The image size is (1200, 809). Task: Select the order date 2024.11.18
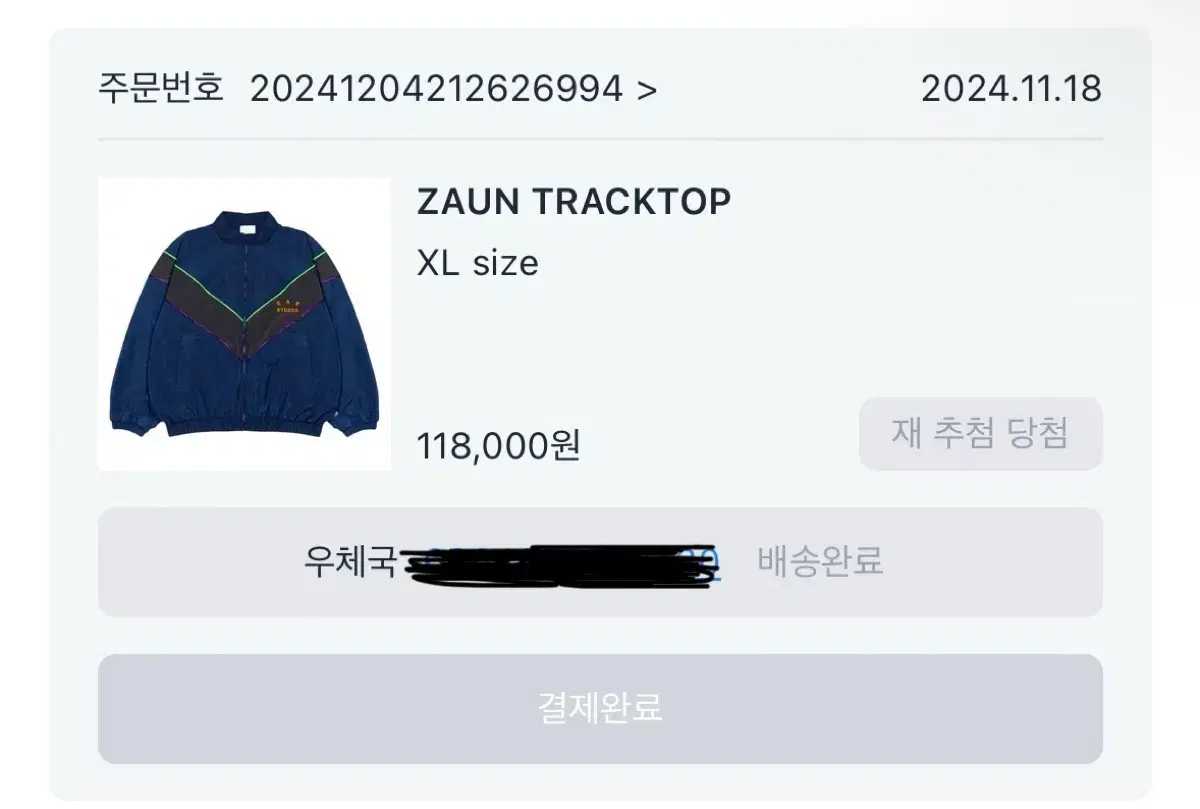(x=1011, y=89)
